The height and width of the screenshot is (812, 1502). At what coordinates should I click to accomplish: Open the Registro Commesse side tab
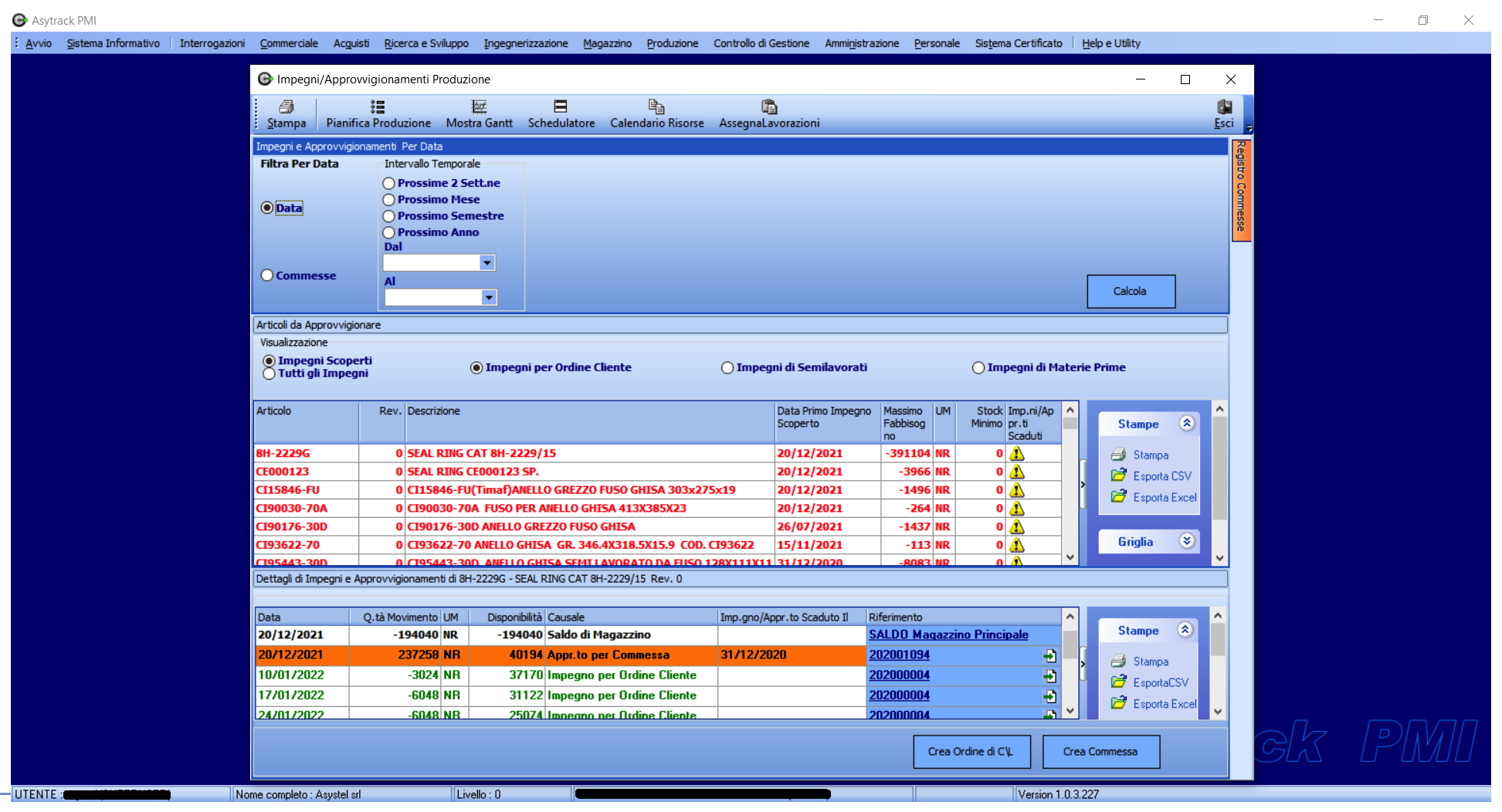1241,189
